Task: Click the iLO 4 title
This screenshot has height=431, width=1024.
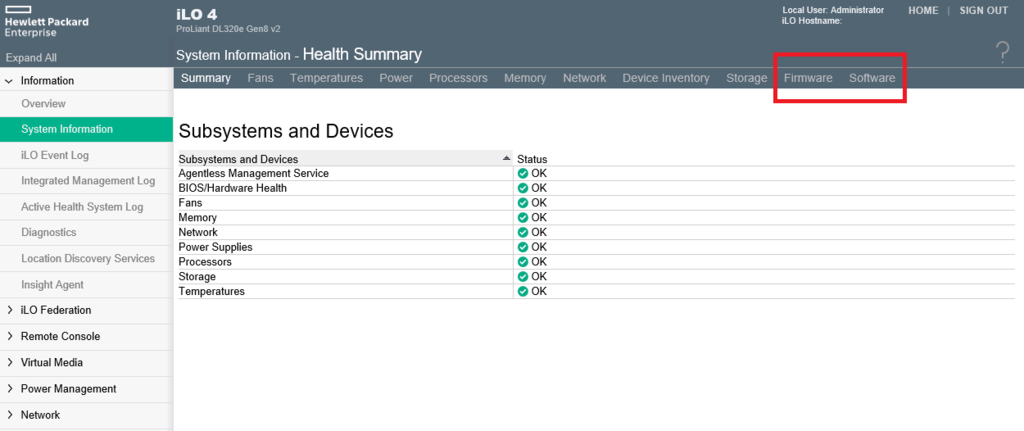Action: point(197,14)
